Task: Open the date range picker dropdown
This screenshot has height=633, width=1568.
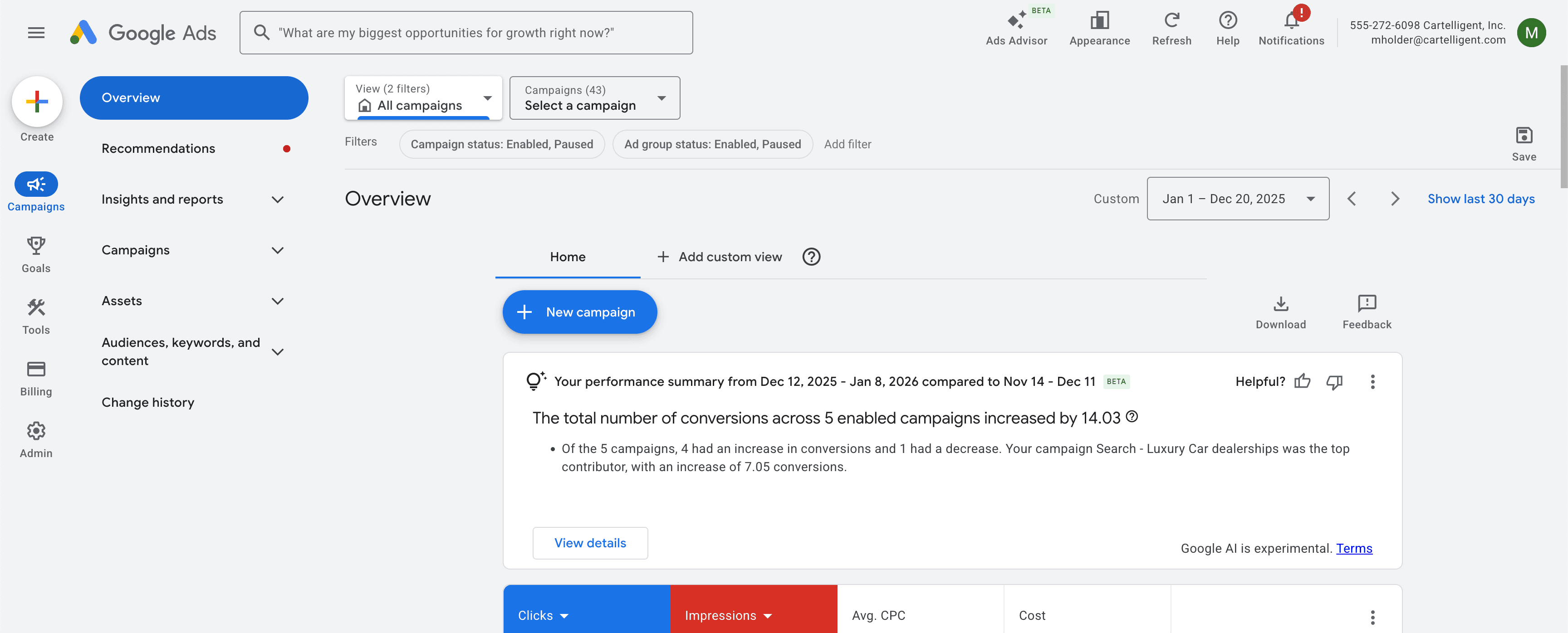Action: pos(1238,198)
